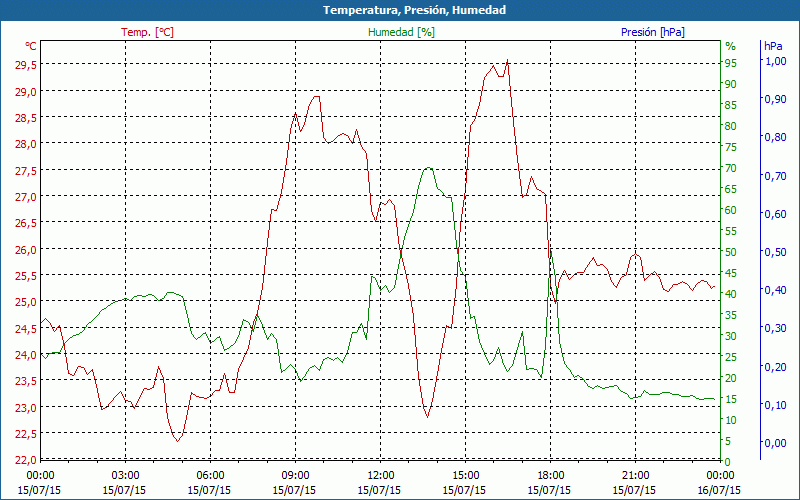
Task: Click the 0,50 pressure axis value
Action: [776, 252]
